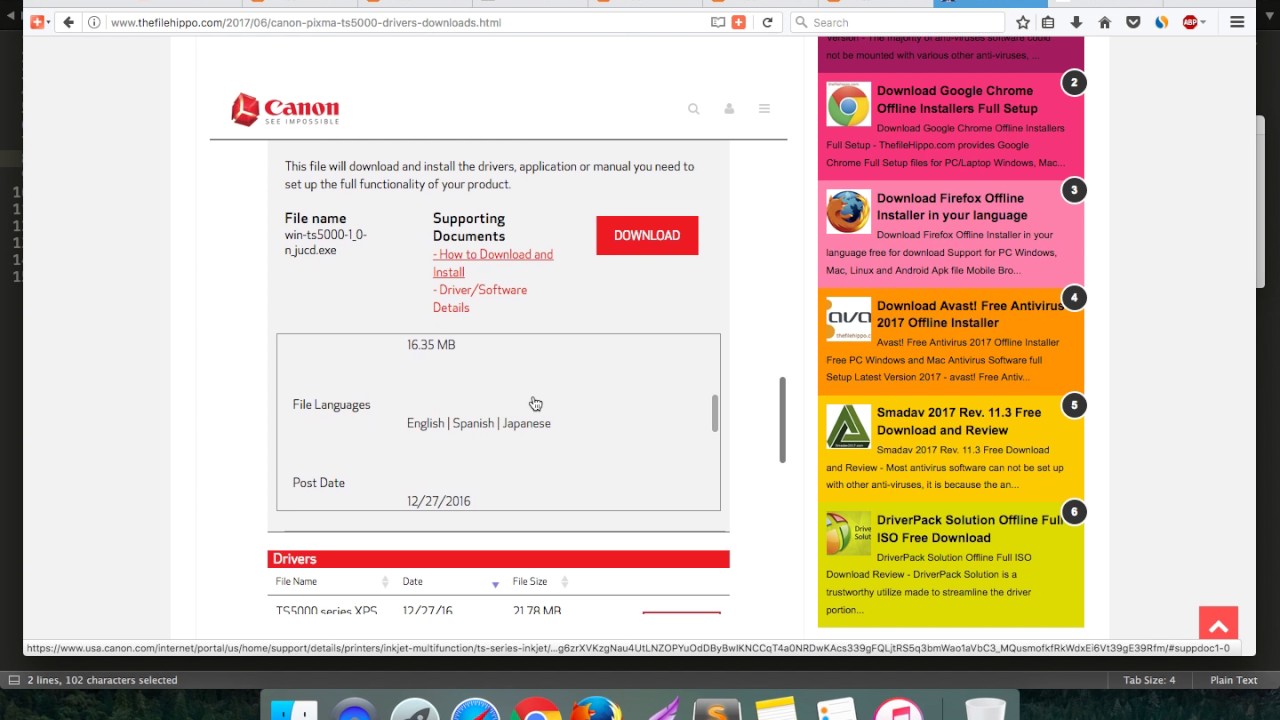Click the search magnifier icon on Canon header
Image resolution: width=1280 pixels, height=720 pixels.
point(693,109)
